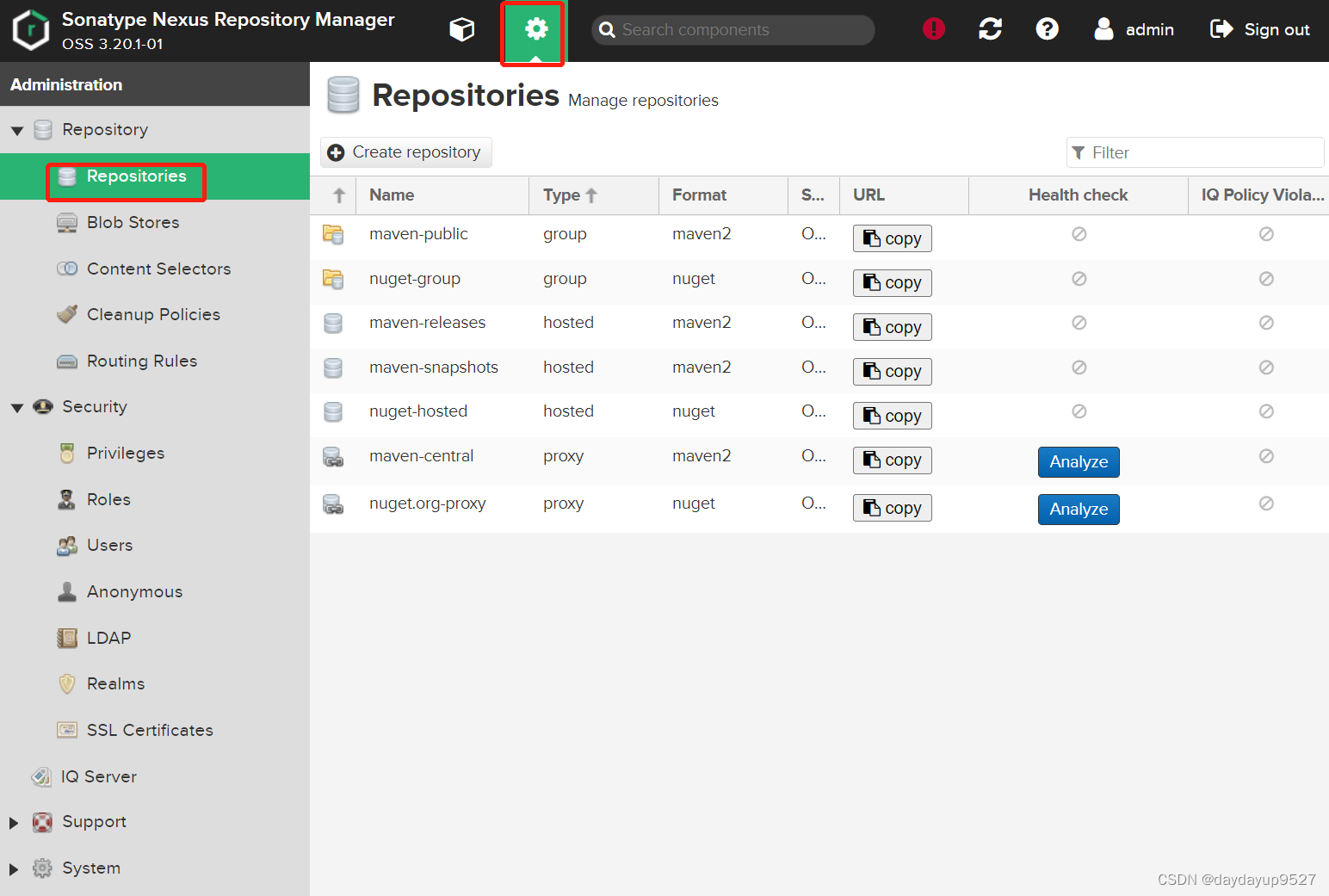Click the maven-central proxy icon
1329x896 pixels.
click(x=333, y=456)
